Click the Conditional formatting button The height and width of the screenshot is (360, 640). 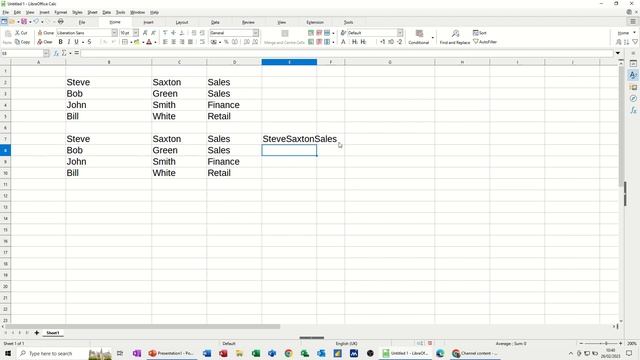[x=419, y=37]
